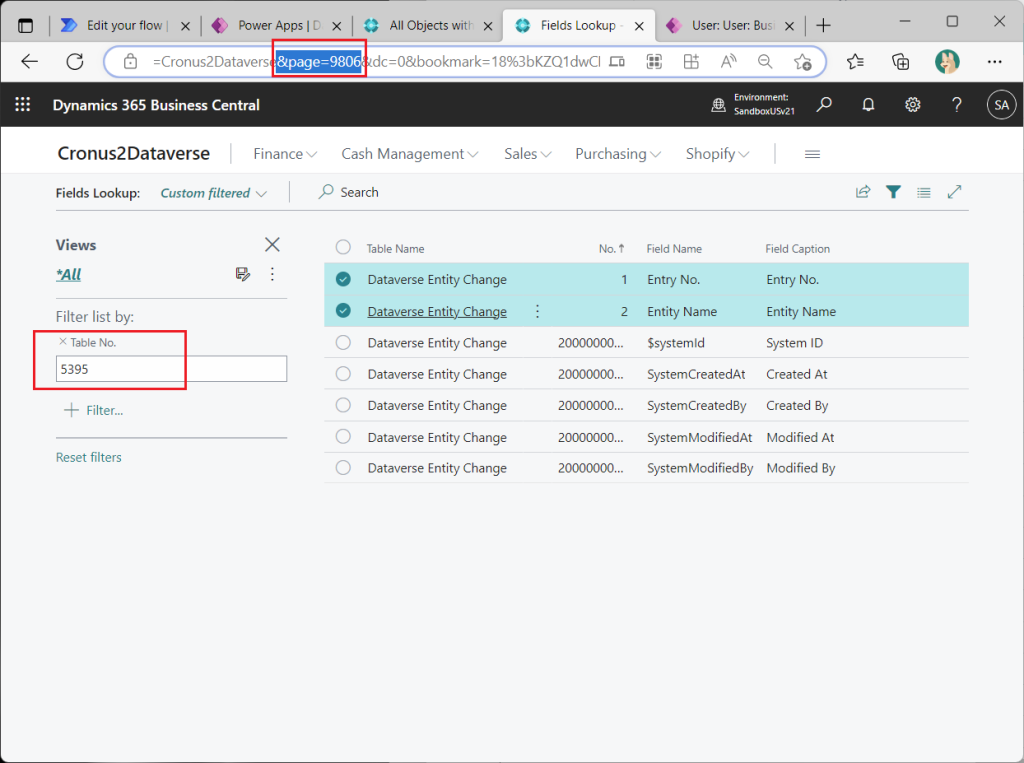The height and width of the screenshot is (763, 1024).
Task: Open browser Settings and more ellipsis
Action: 995,61
